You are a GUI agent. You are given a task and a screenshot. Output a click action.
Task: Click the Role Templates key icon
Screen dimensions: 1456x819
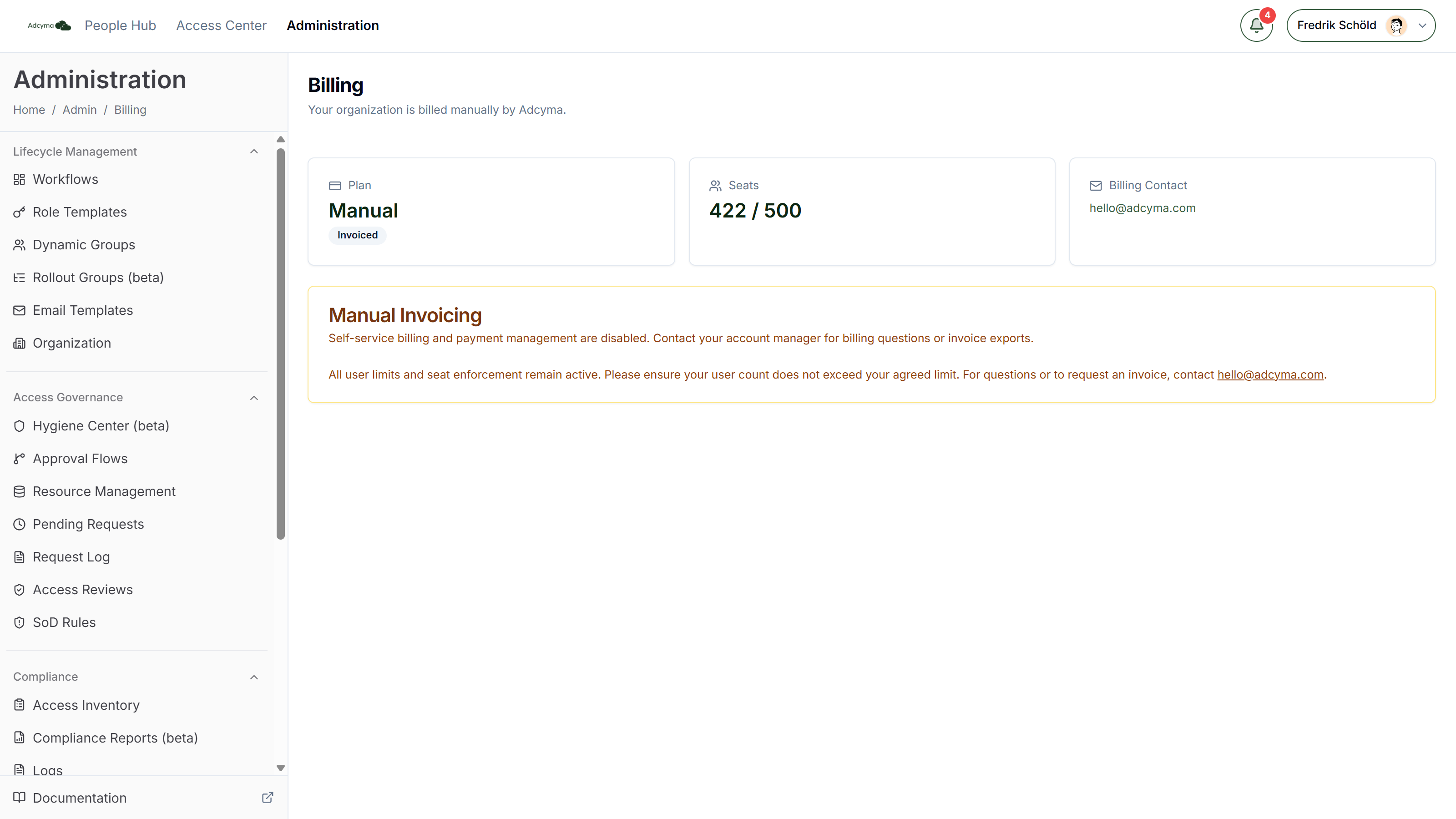click(x=19, y=212)
